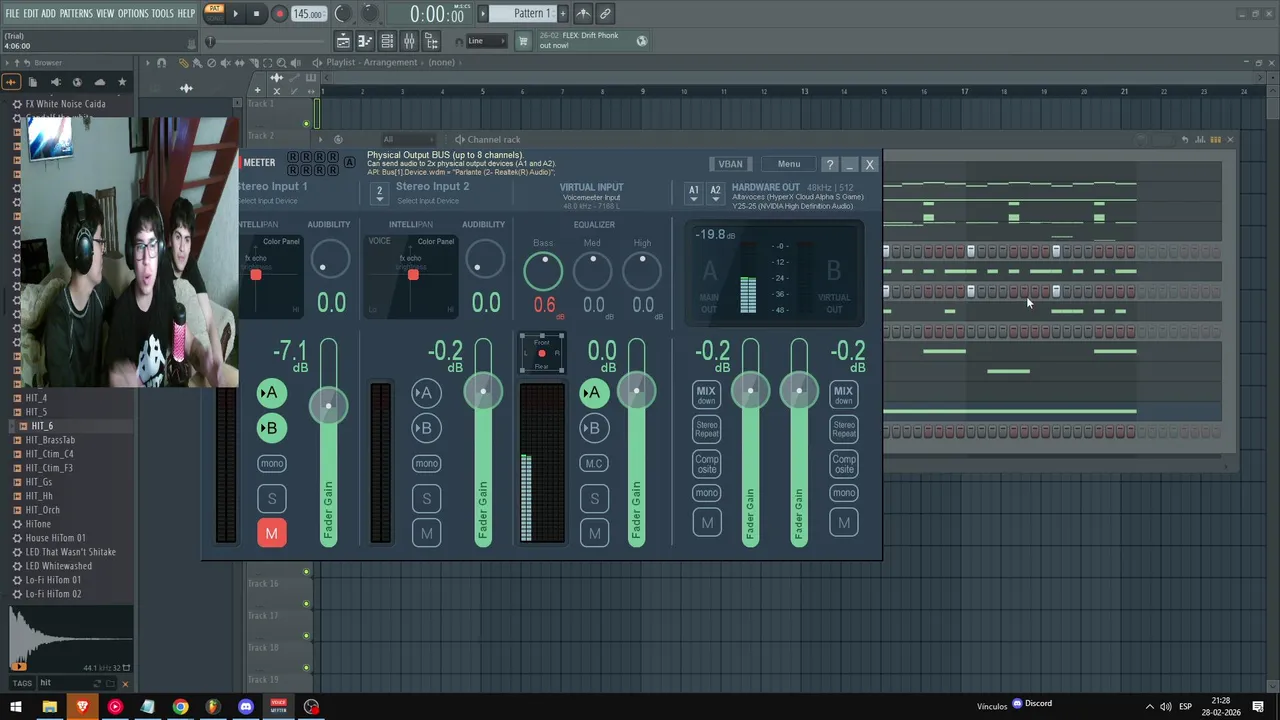
Task: Click the tempo field showing 145.000
Action: 308,14
